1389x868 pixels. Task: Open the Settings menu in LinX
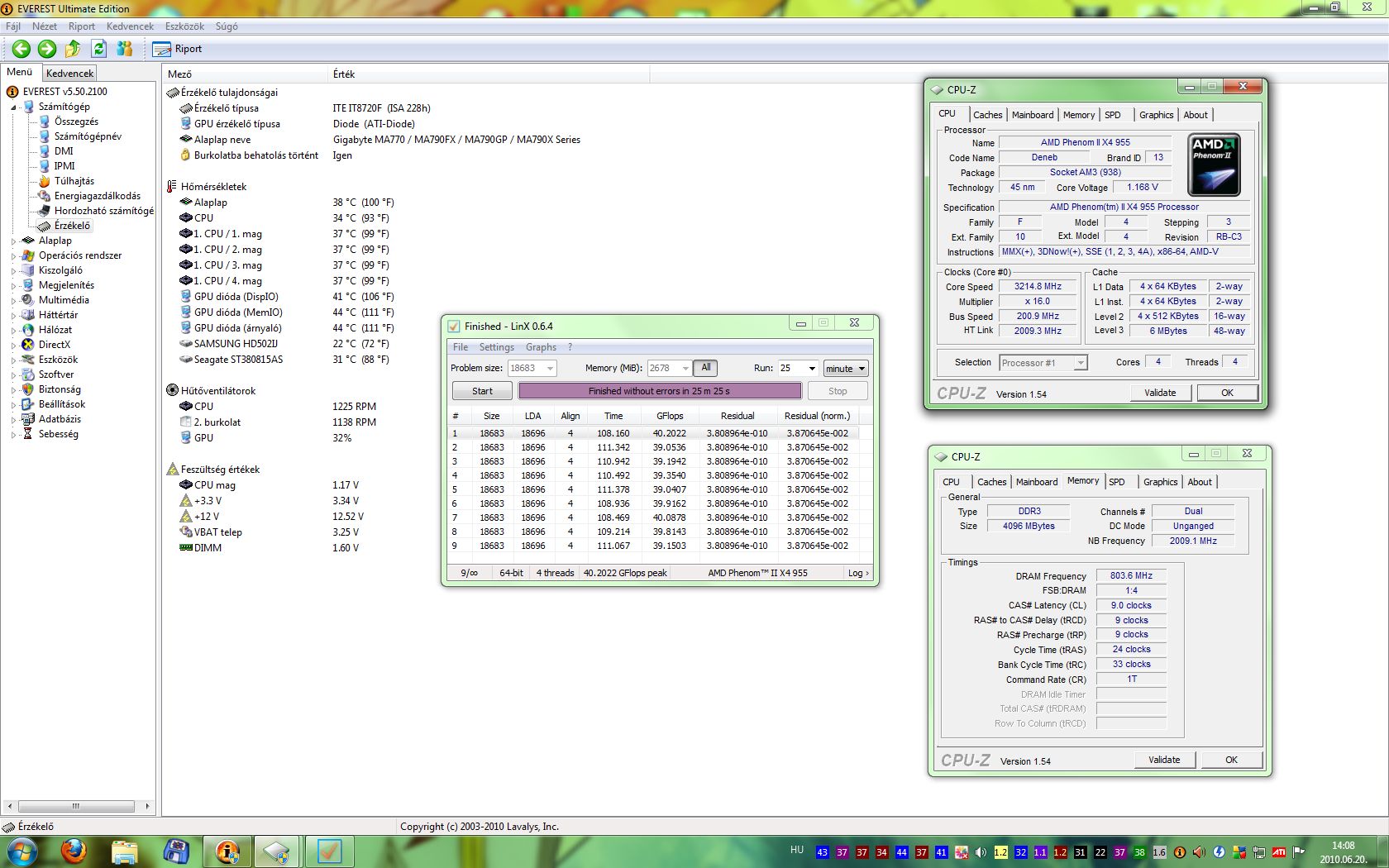coord(496,347)
